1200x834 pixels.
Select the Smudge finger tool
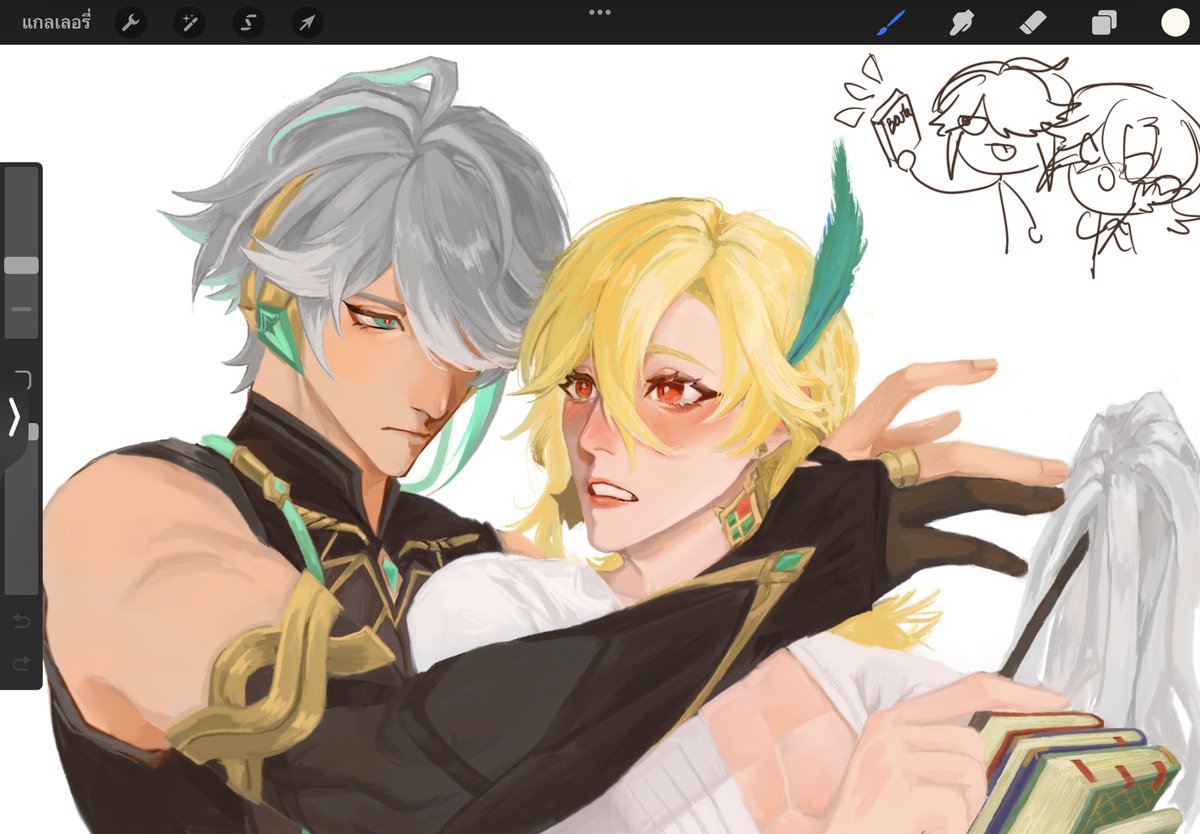coord(961,22)
